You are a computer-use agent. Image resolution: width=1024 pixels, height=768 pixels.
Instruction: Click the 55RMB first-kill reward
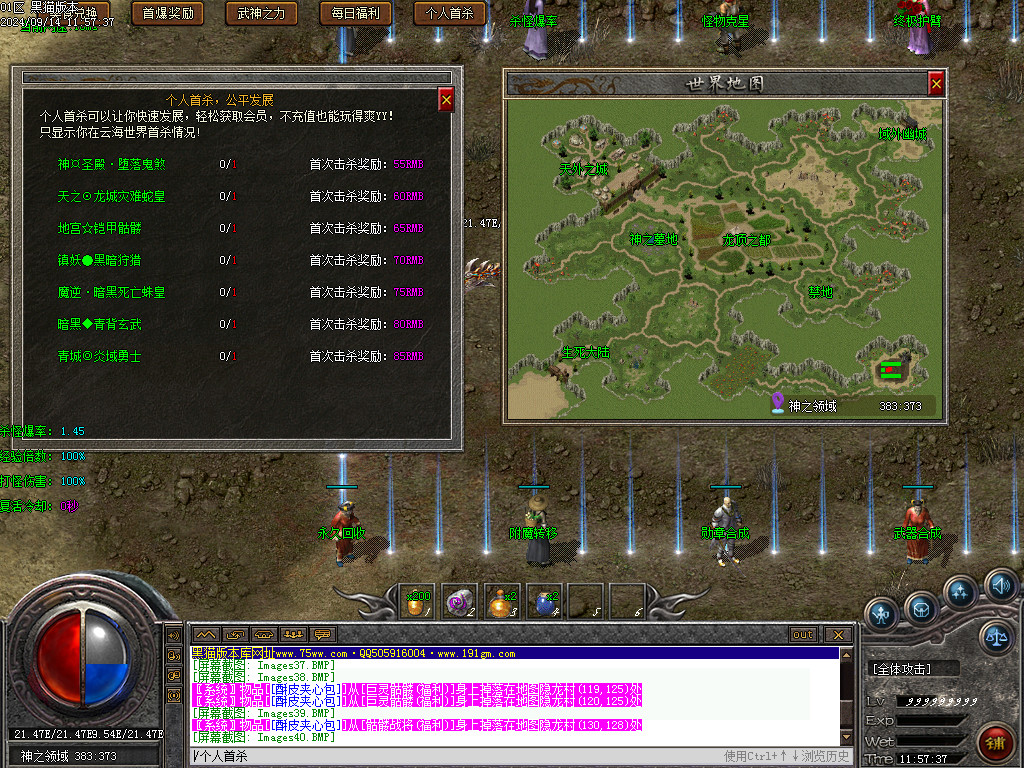coord(408,165)
